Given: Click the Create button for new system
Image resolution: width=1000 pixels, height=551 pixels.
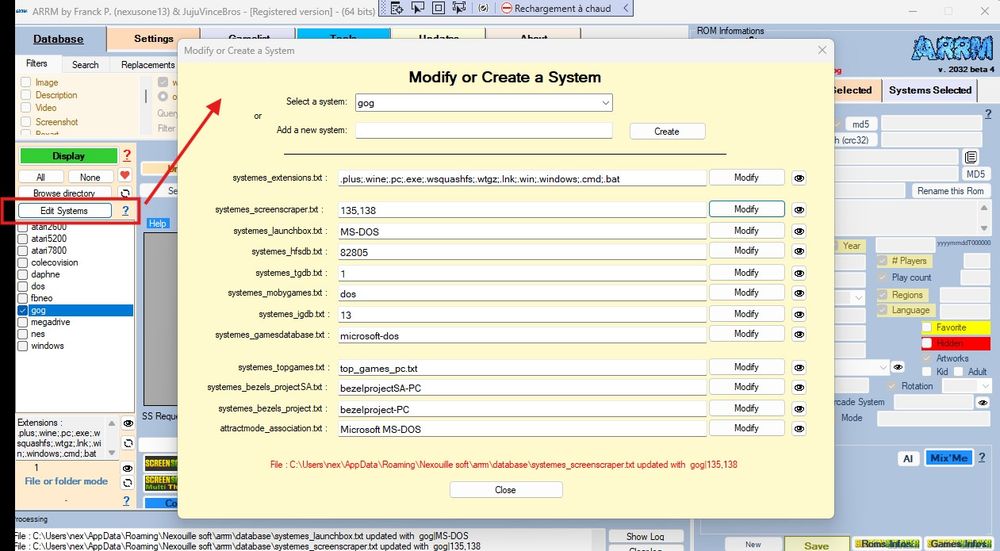Looking at the screenshot, I should point(667,131).
